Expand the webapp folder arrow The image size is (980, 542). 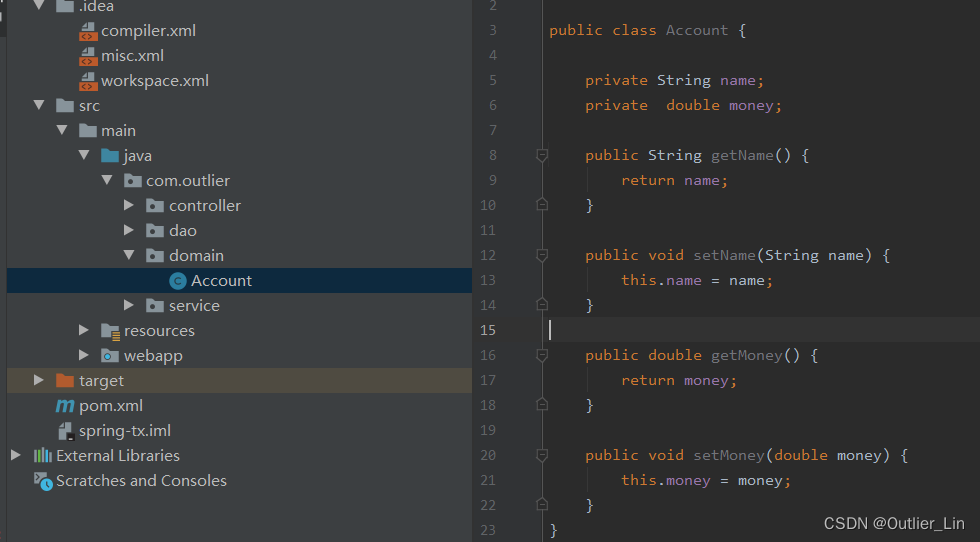[84, 355]
